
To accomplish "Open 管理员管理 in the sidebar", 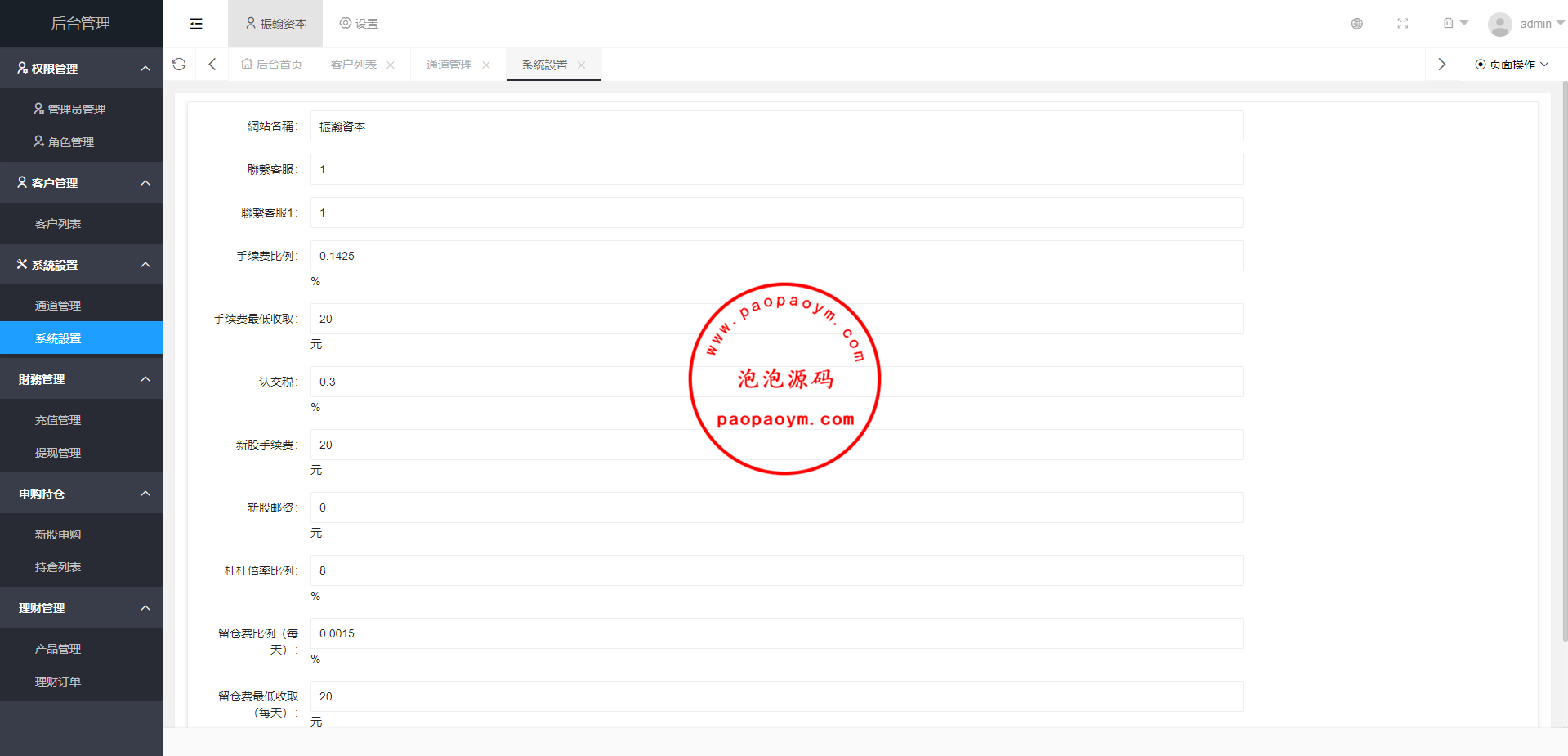I will click(x=76, y=110).
